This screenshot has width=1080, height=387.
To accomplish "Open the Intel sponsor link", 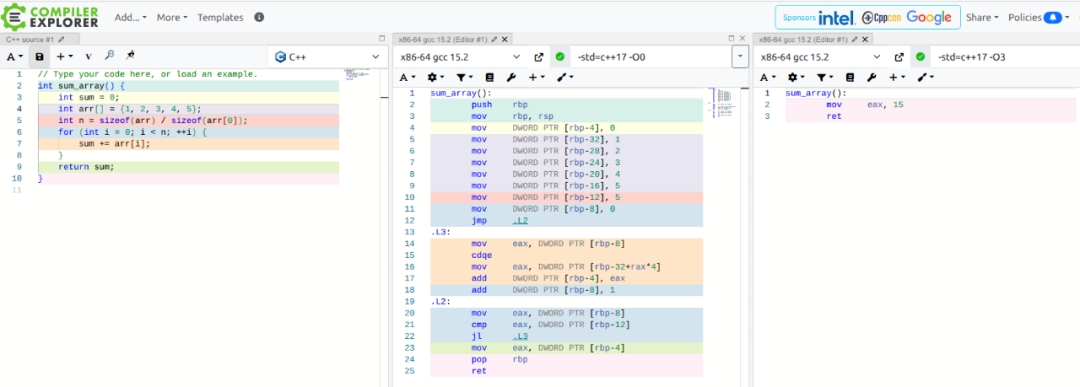I will click(837, 17).
